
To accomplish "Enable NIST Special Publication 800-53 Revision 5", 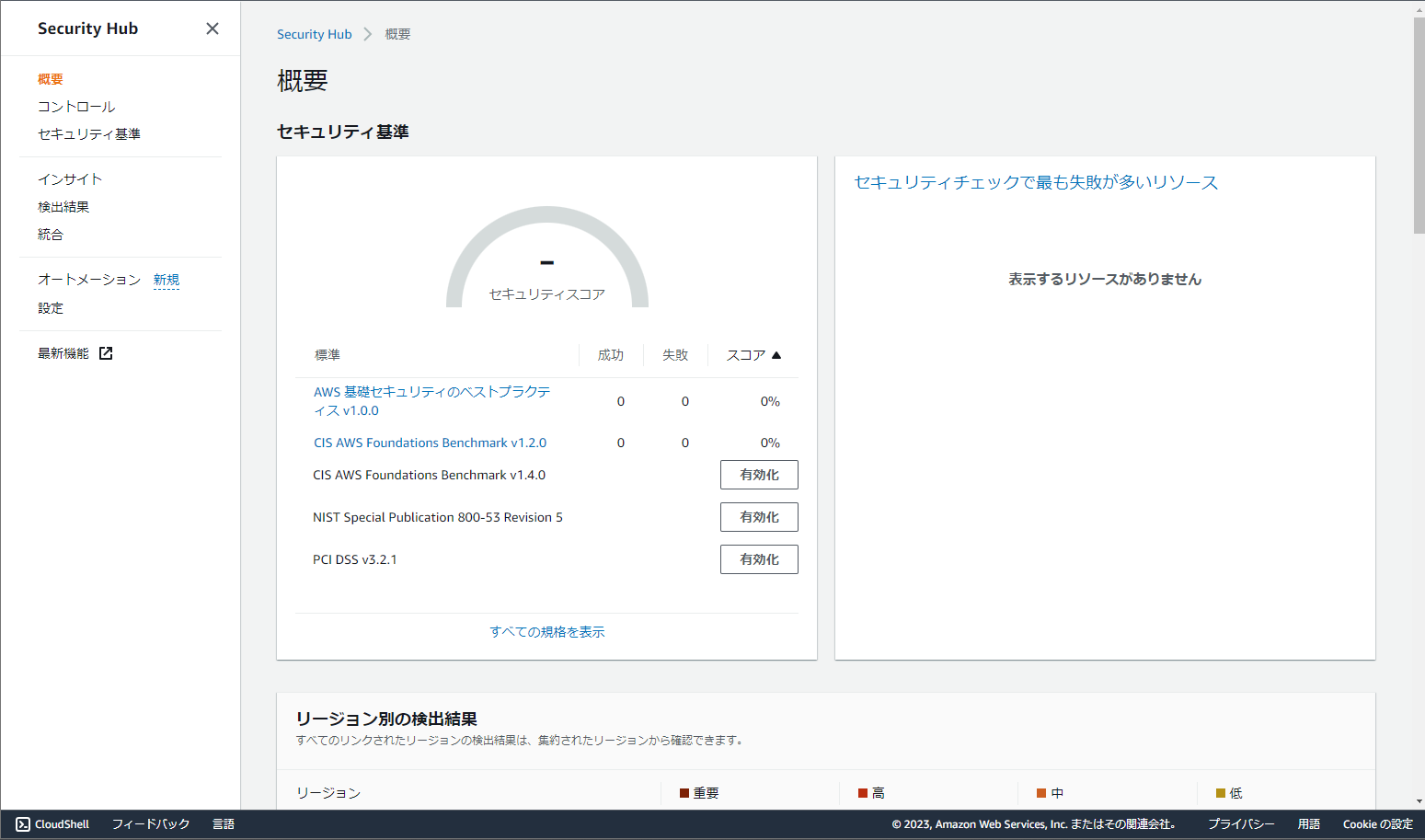I will 759,517.
